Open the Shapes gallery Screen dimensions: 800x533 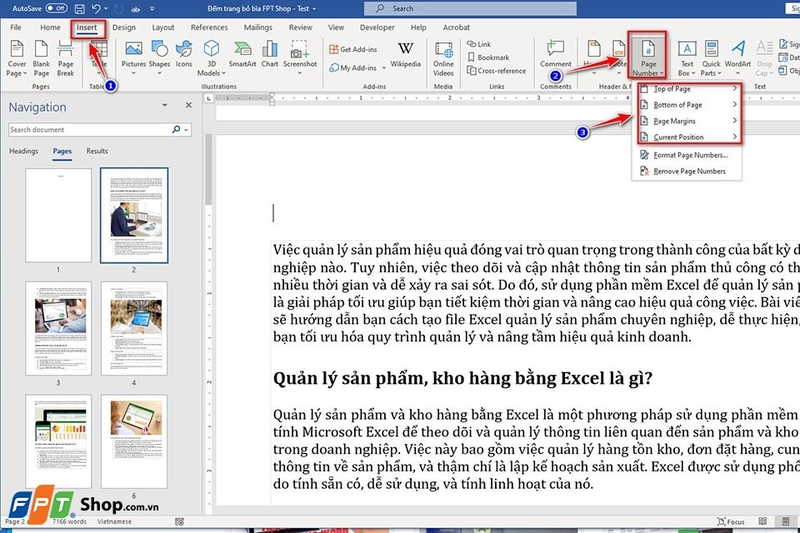pyautogui.click(x=159, y=58)
